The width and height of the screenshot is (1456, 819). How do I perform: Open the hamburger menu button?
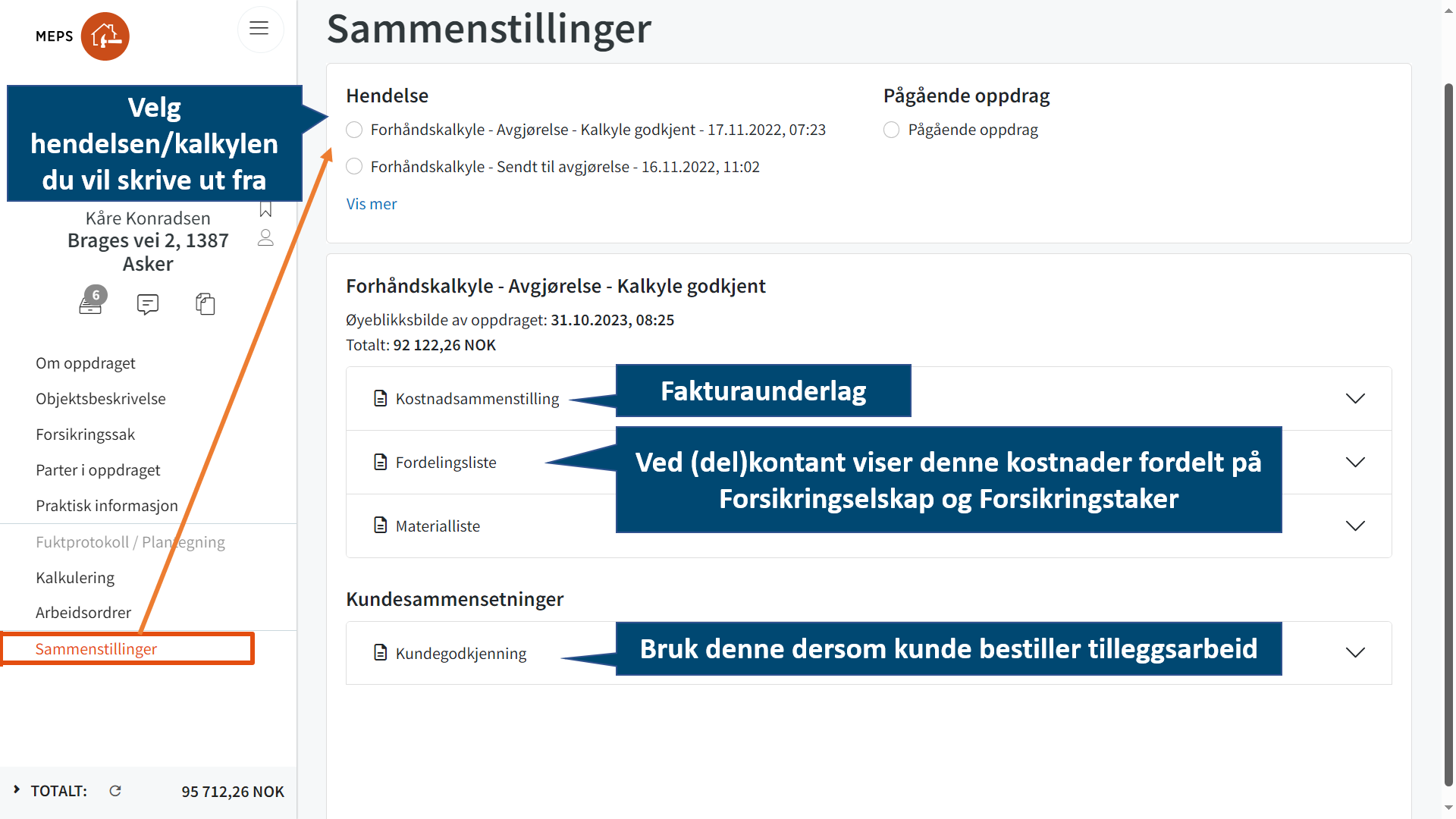[259, 29]
